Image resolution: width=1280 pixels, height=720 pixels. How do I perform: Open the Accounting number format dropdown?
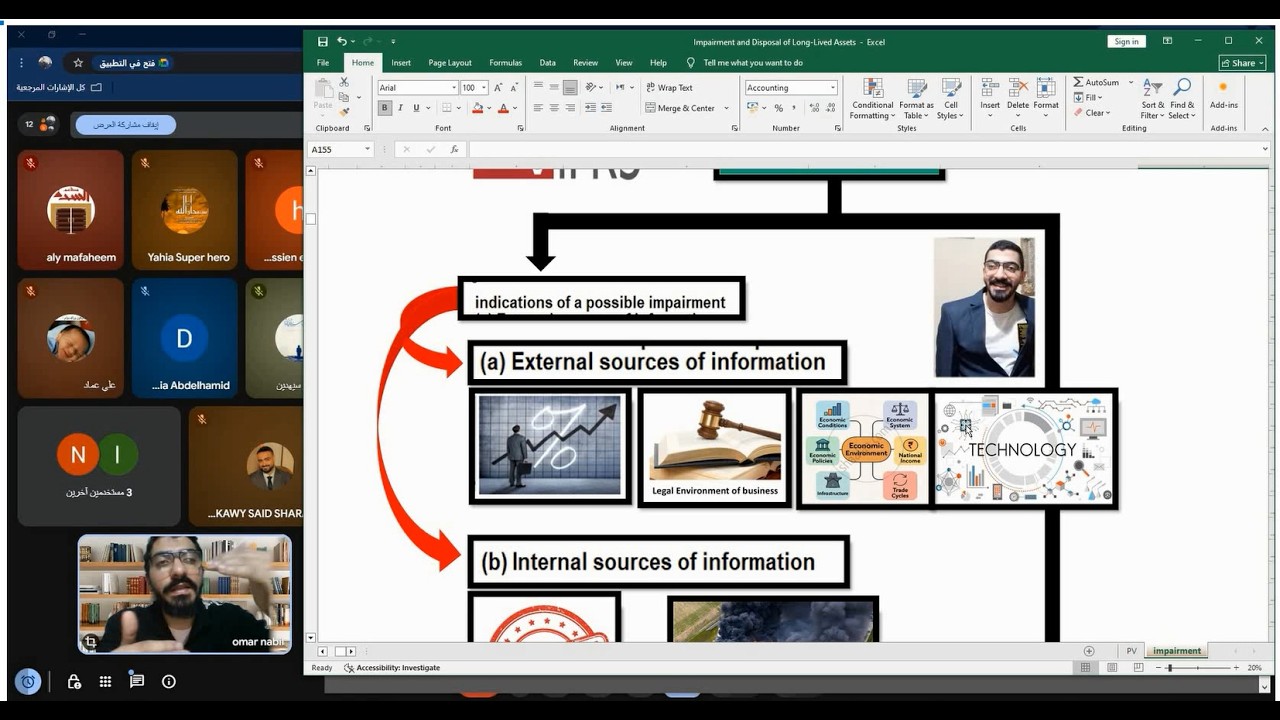tap(832, 88)
